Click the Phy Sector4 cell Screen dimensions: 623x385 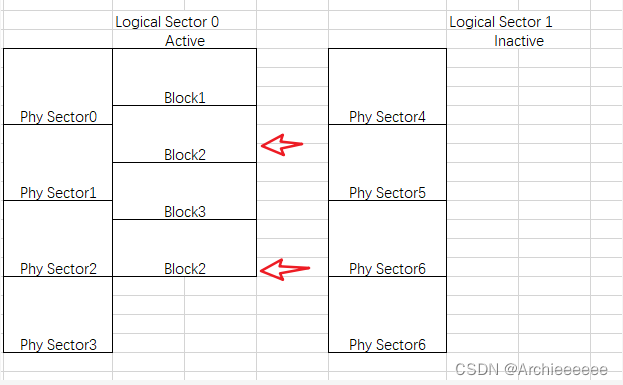(x=387, y=87)
